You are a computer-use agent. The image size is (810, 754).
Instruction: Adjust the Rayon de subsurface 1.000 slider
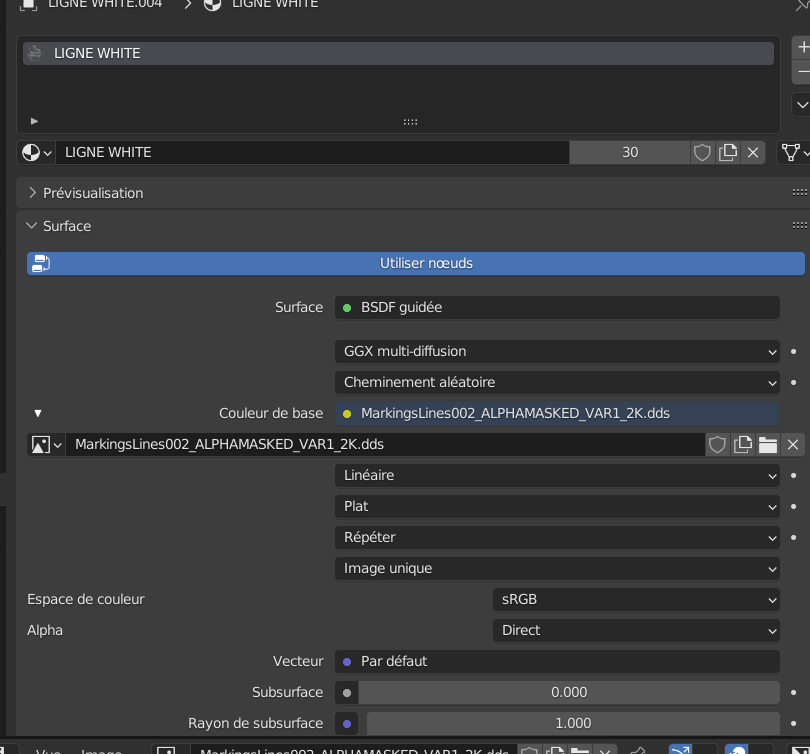click(573, 723)
